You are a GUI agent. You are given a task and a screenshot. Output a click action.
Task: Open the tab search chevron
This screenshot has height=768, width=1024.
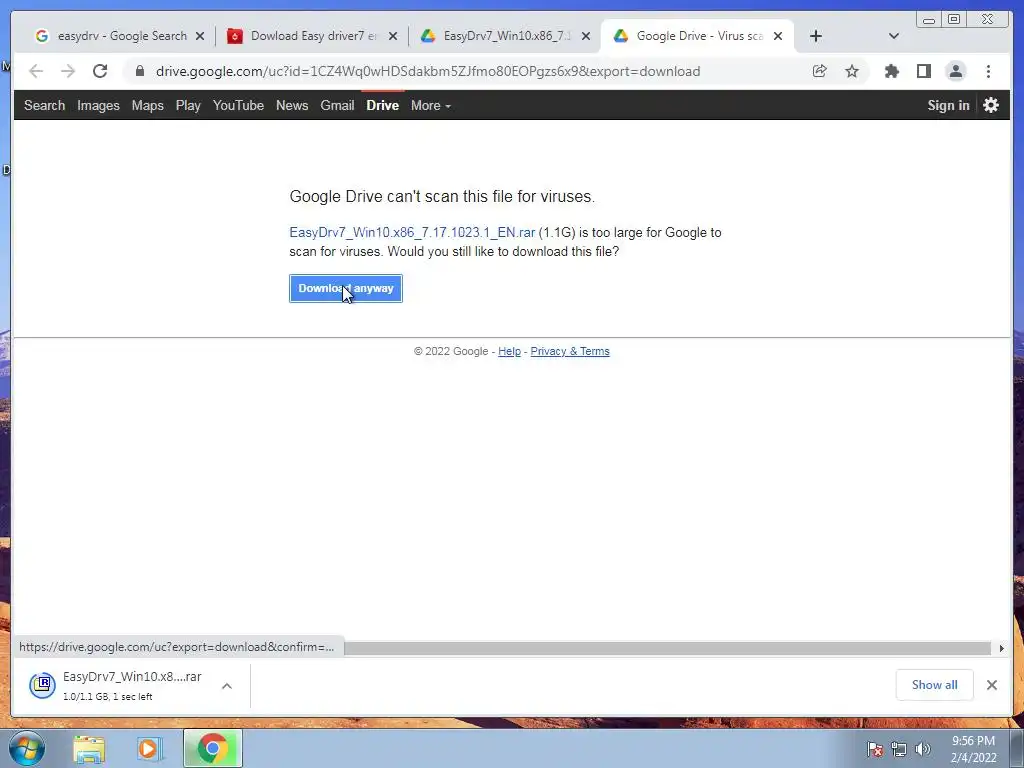coord(894,36)
